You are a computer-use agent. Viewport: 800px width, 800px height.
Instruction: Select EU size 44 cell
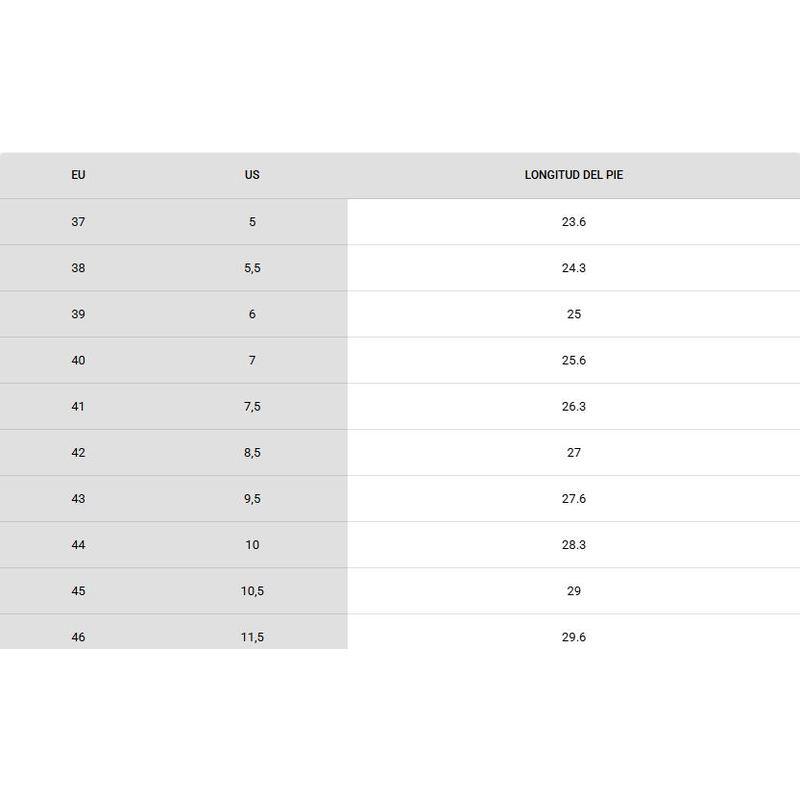click(78, 545)
